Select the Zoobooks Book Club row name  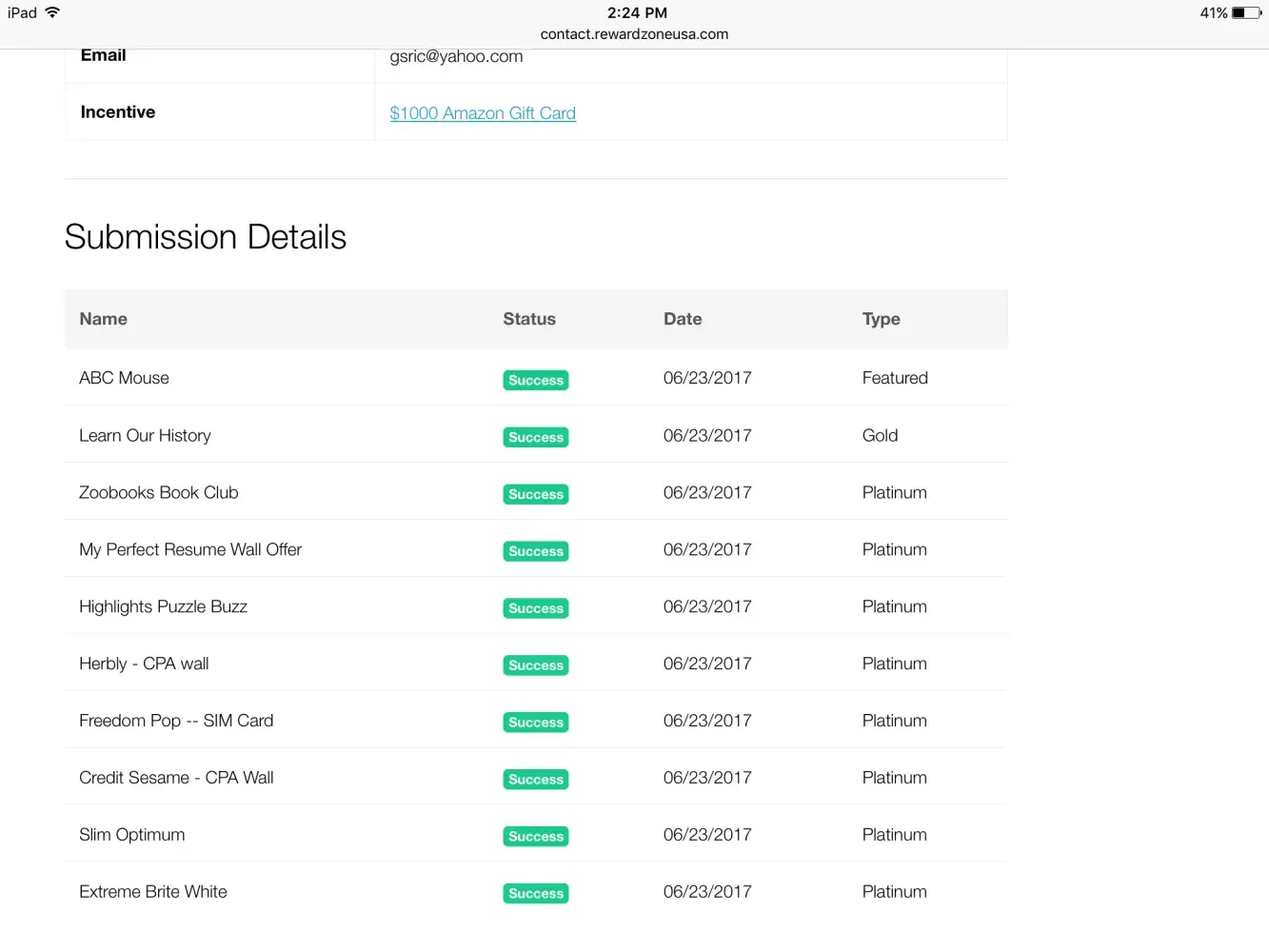pyautogui.click(x=159, y=492)
